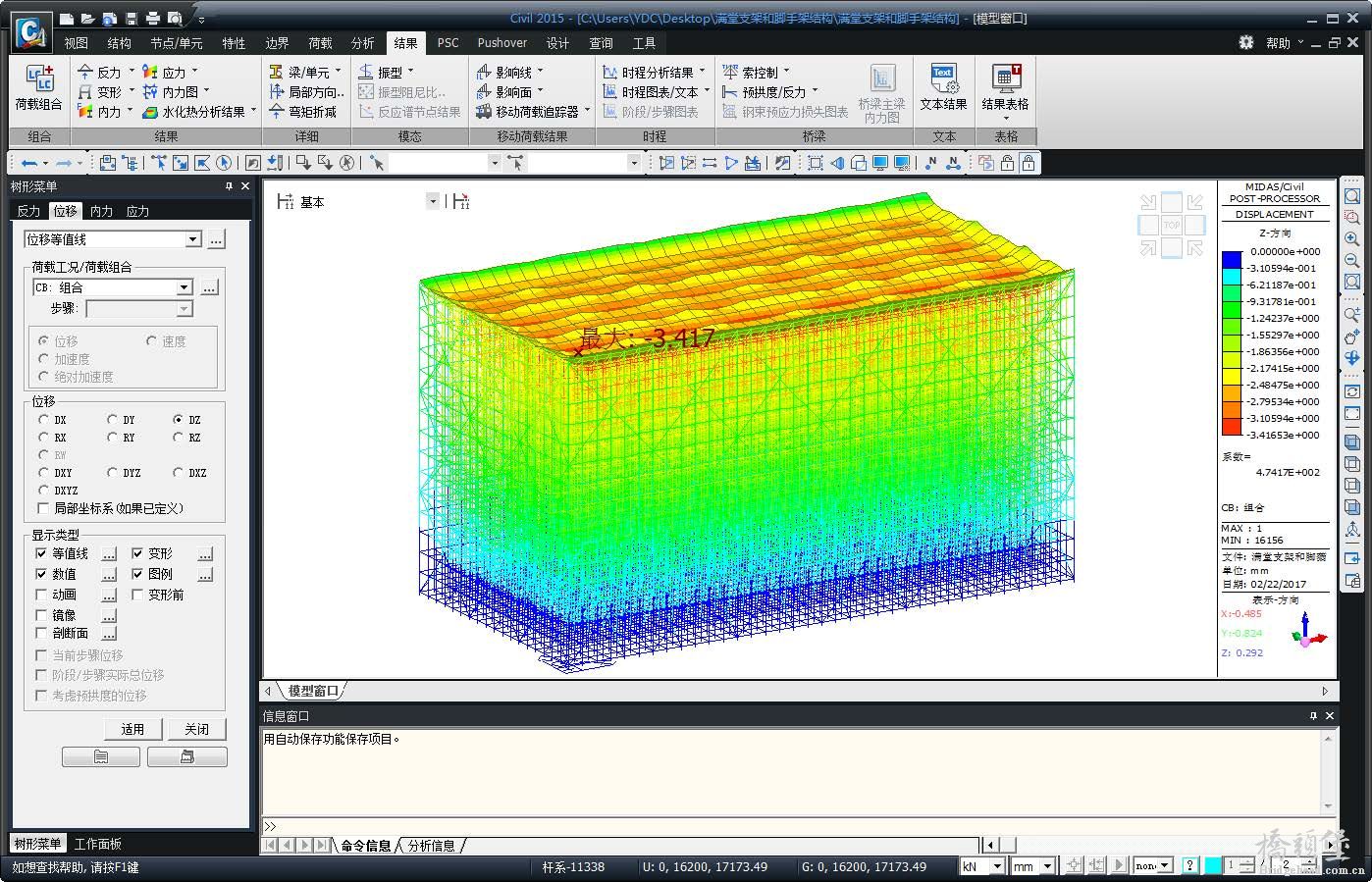Enable the 动画 animation checkbox
Viewport: 1372px width, 882px height.
pos(41,595)
